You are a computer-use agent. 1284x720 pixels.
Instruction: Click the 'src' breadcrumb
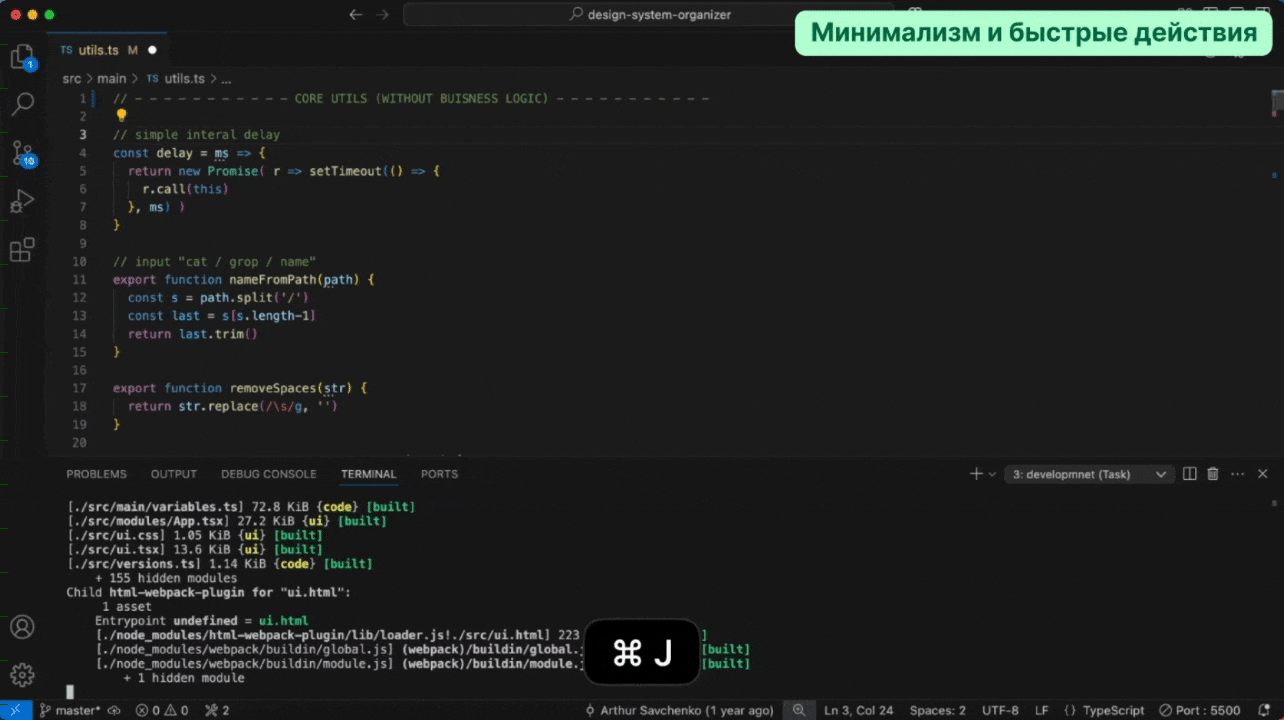(71, 78)
